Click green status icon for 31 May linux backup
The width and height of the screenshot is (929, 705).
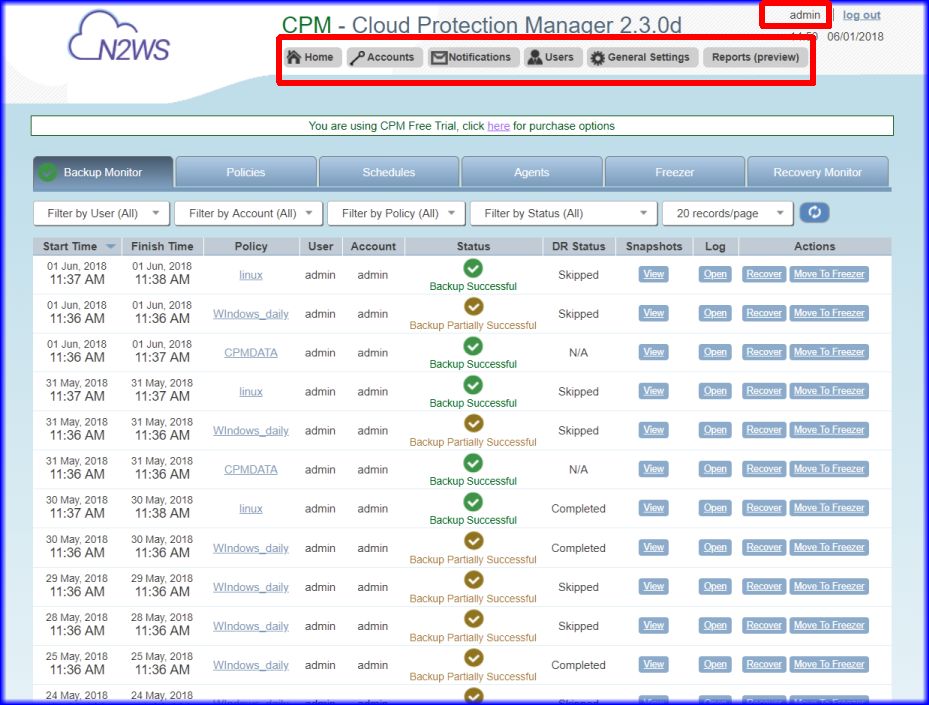473,384
